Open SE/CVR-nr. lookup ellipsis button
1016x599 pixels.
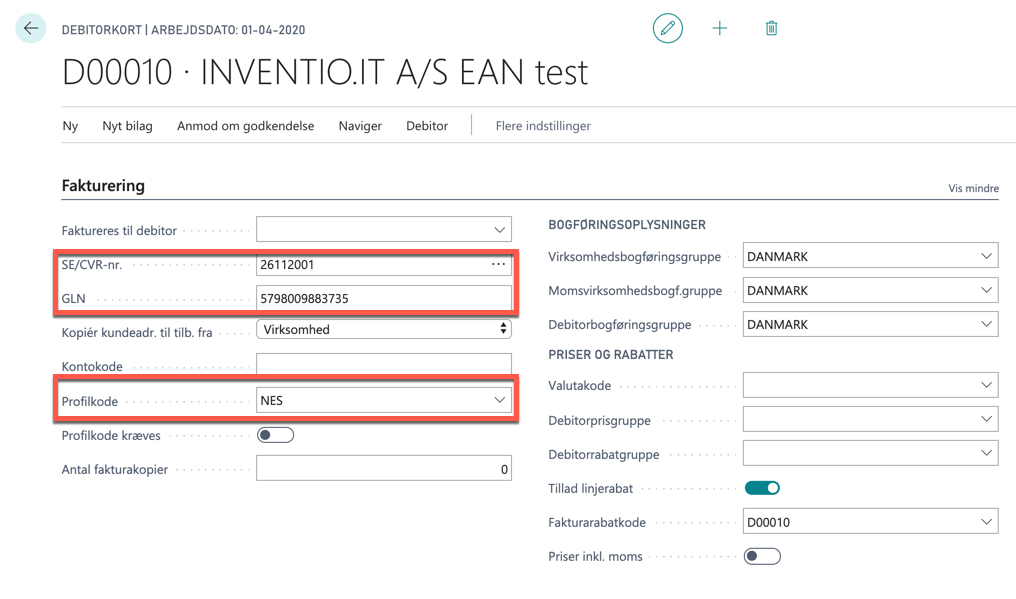click(498, 264)
